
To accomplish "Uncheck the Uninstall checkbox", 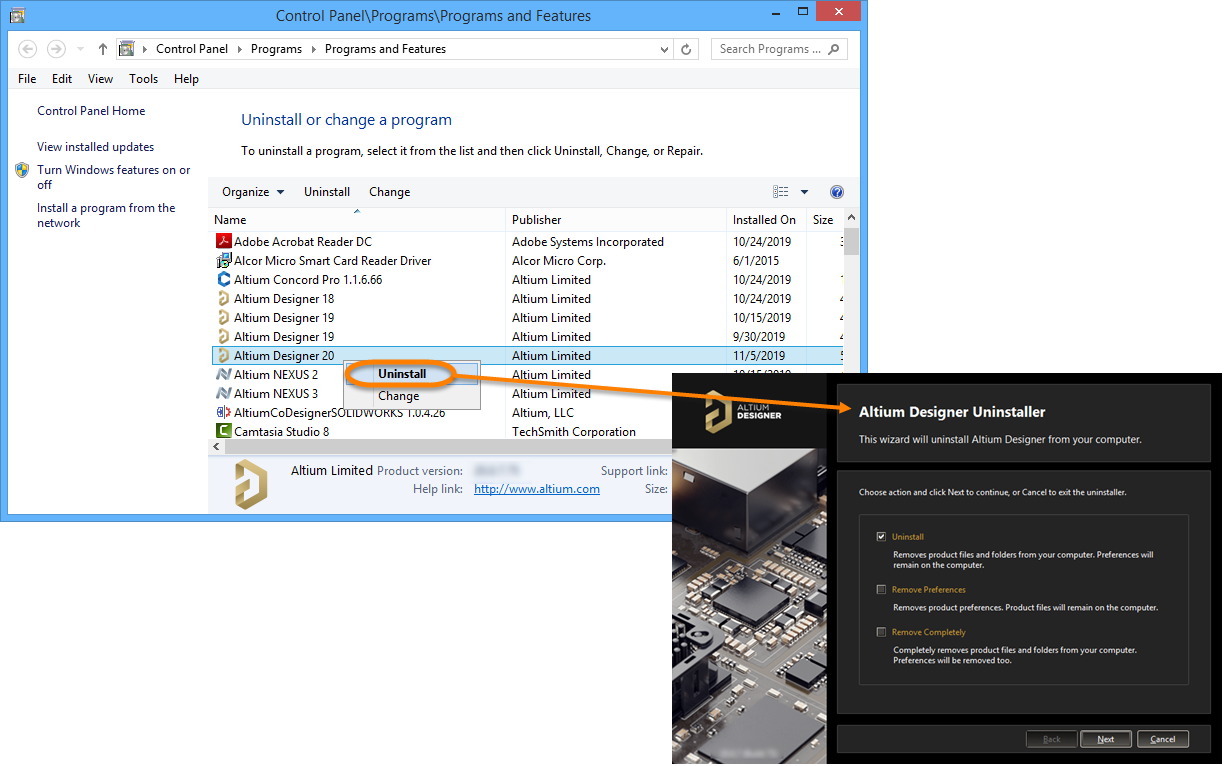I will click(x=881, y=537).
